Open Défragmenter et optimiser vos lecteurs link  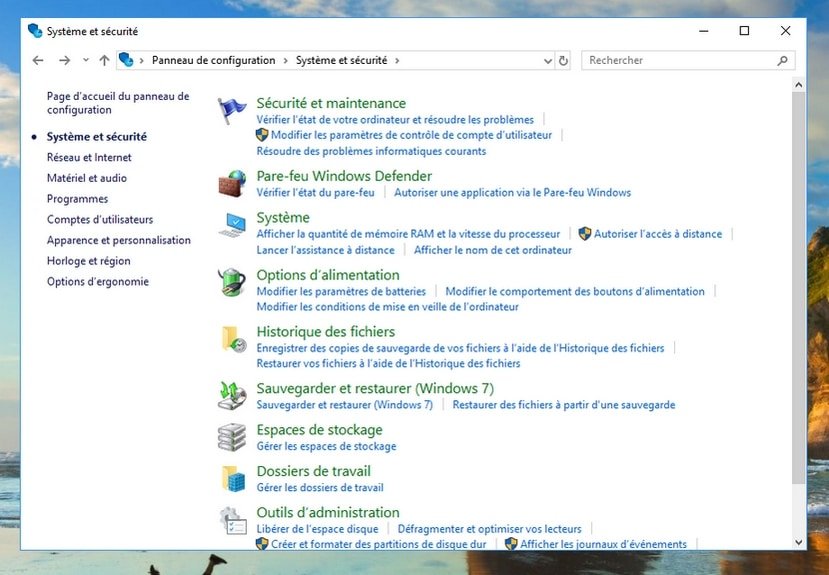(x=489, y=528)
